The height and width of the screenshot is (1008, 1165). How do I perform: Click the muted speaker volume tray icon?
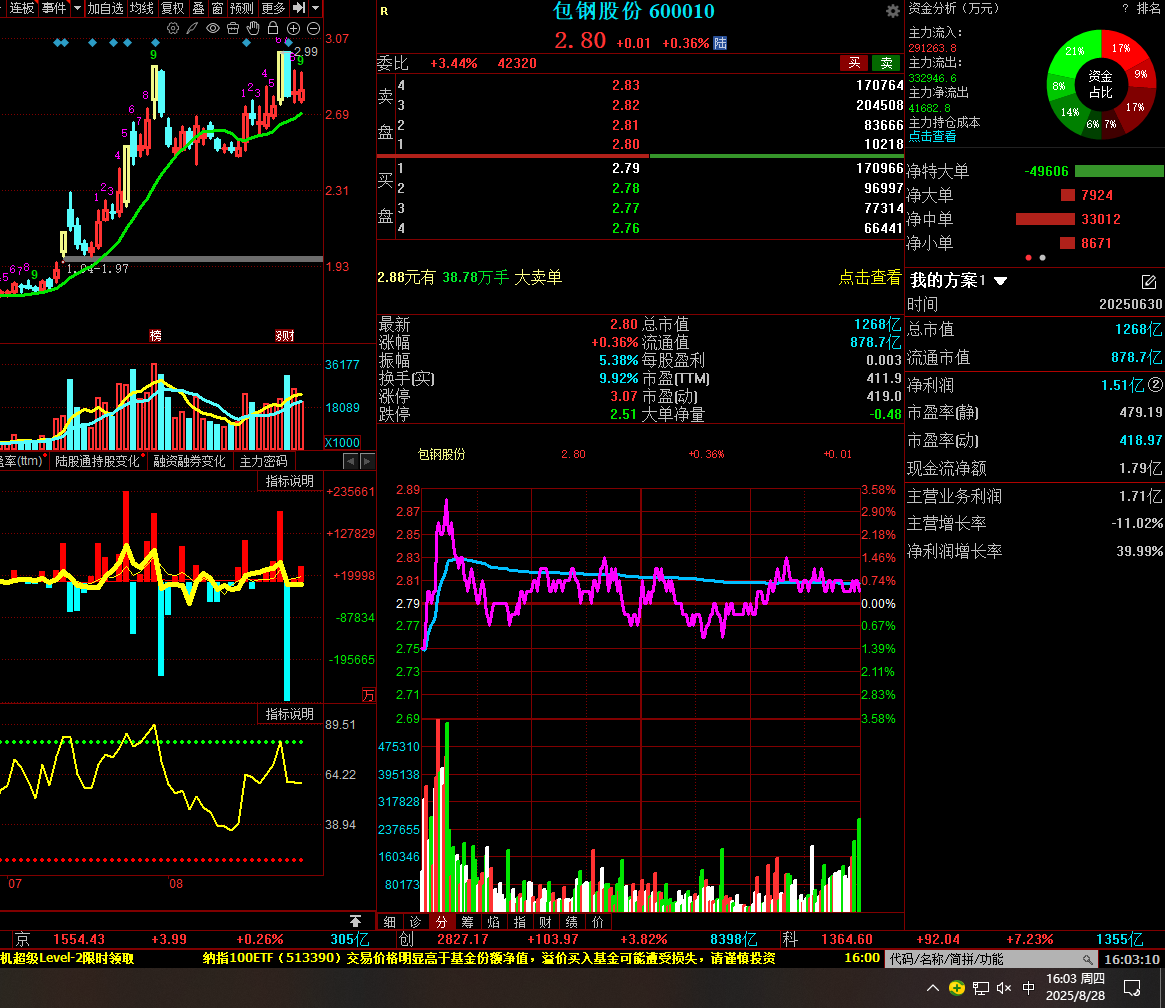(x=1004, y=988)
